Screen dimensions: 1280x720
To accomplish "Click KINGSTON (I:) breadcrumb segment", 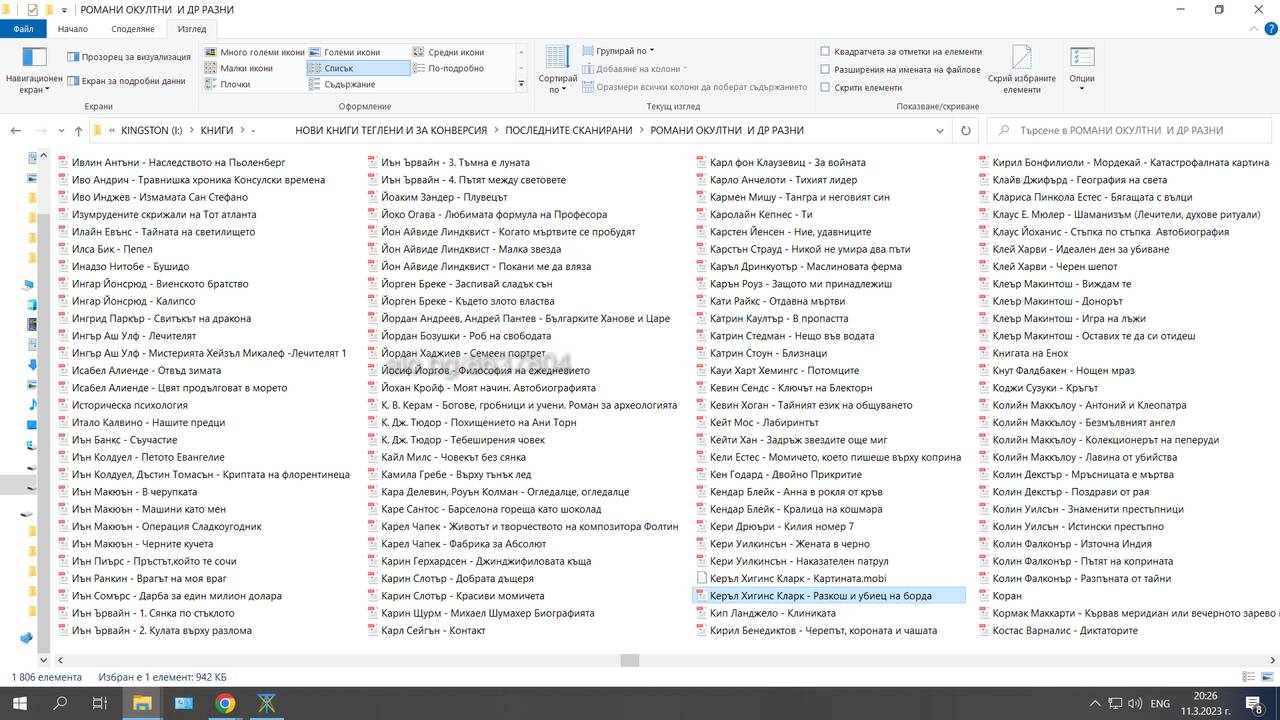I will click(x=152, y=130).
